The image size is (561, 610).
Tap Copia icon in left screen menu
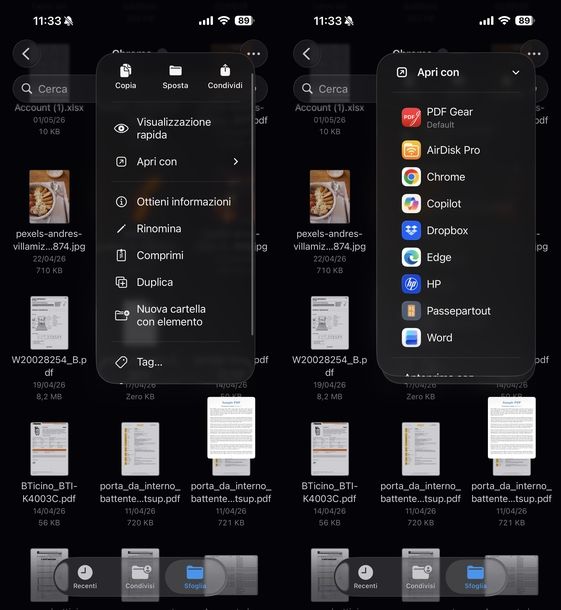[x=125, y=71]
